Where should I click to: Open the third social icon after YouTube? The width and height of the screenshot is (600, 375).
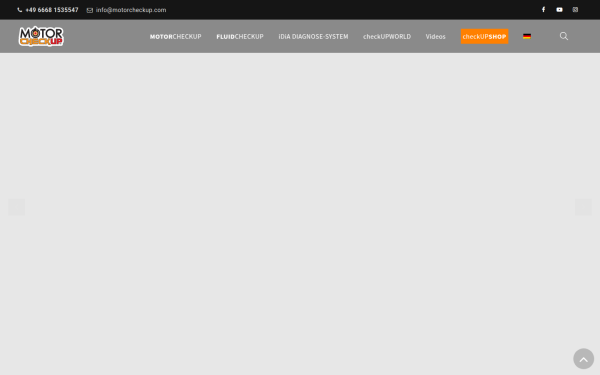[x=575, y=10]
